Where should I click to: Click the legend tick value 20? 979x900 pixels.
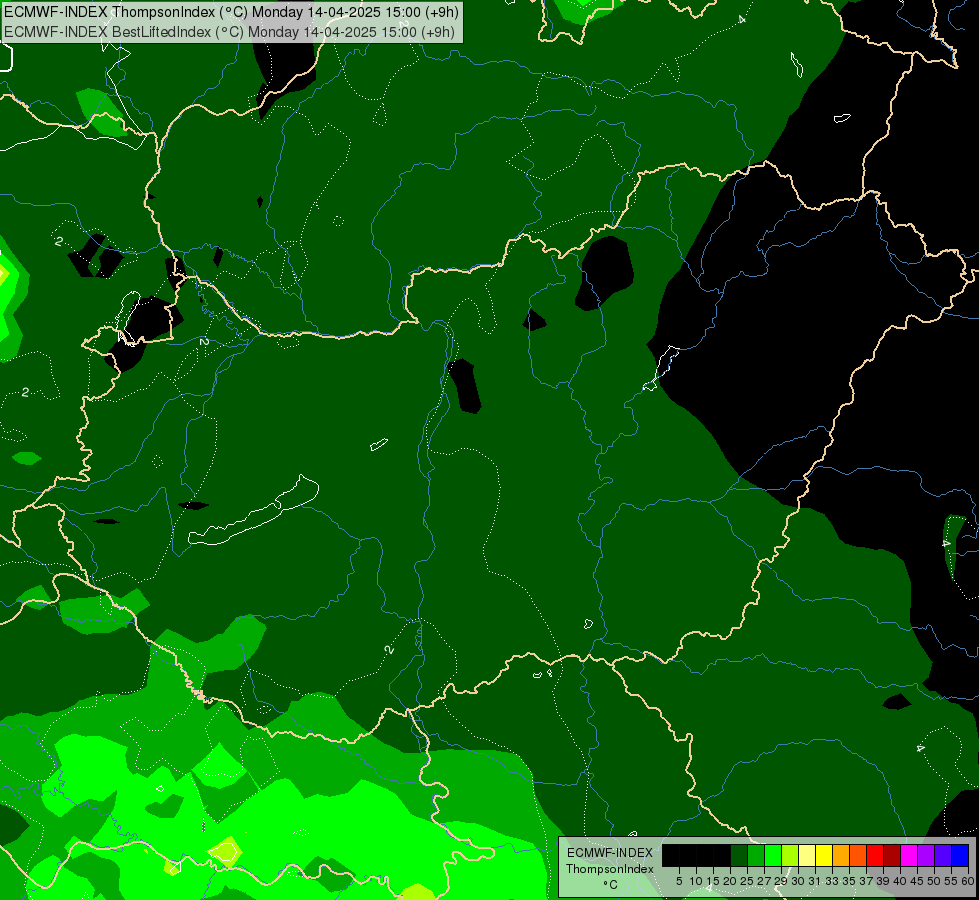click(731, 881)
